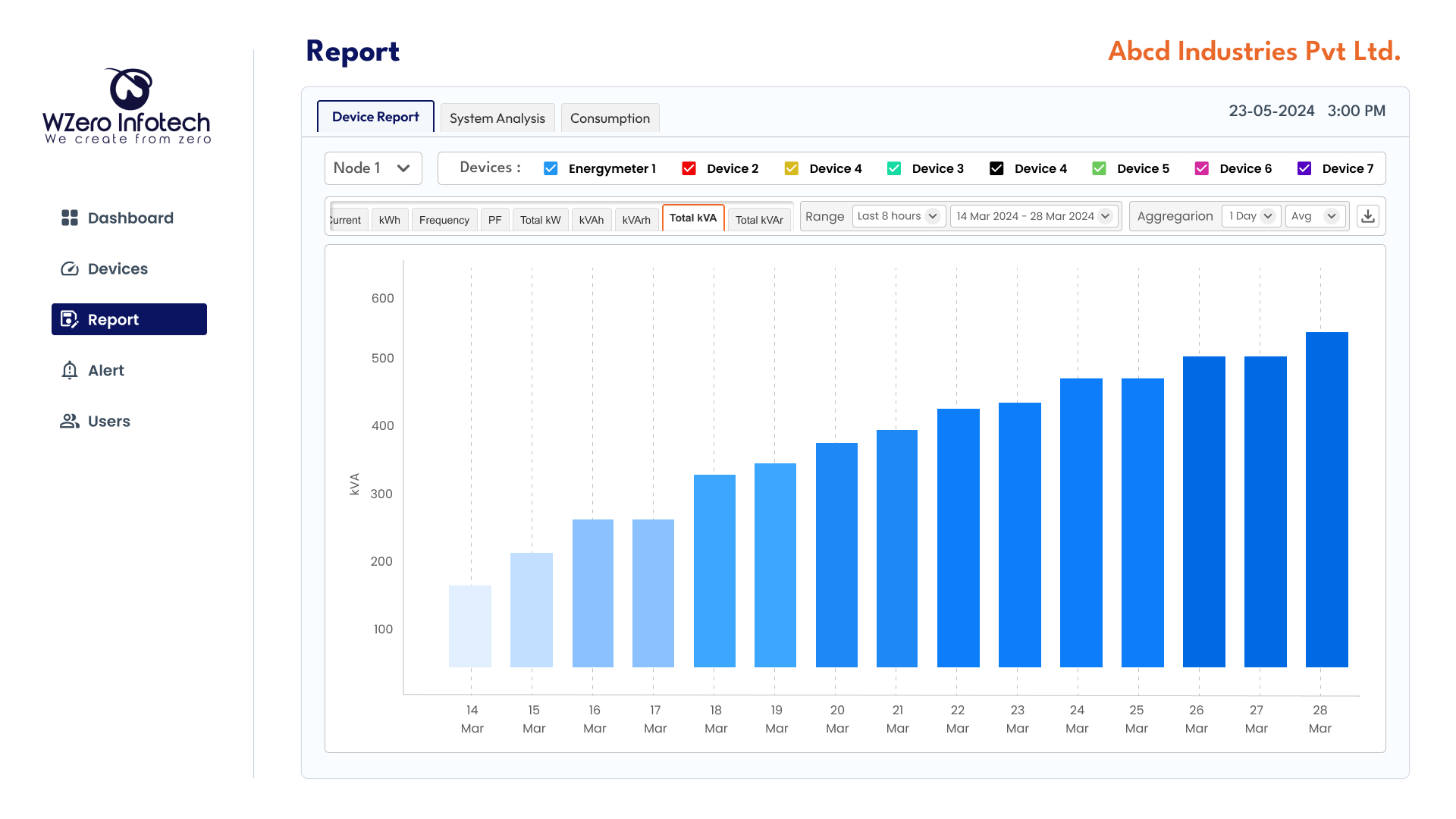Toggle the Device 7 purple checkbox
This screenshot has height=819, width=1456.
point(1304,168)
